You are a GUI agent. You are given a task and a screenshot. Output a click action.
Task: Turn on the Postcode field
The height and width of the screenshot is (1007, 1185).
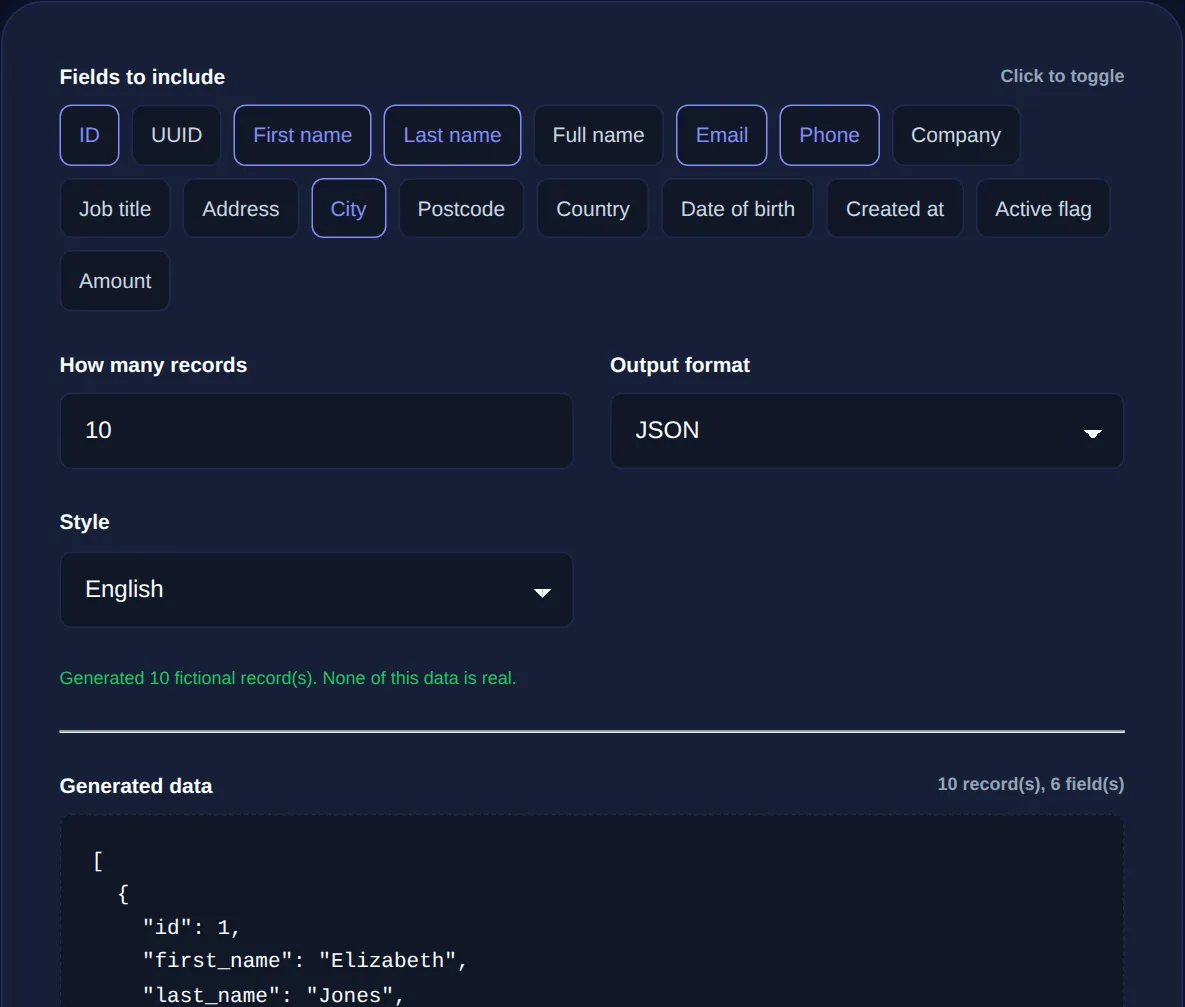tap(461, 209)
